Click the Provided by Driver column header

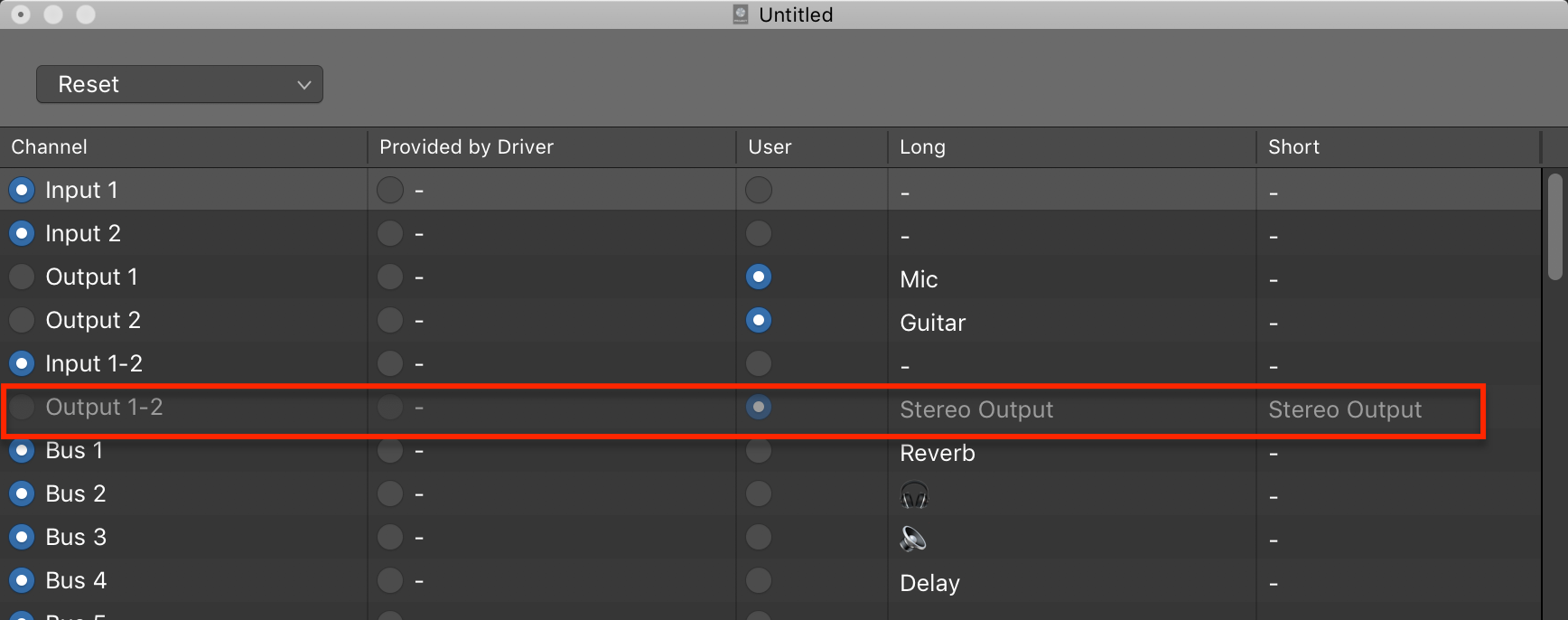point(466,147)
